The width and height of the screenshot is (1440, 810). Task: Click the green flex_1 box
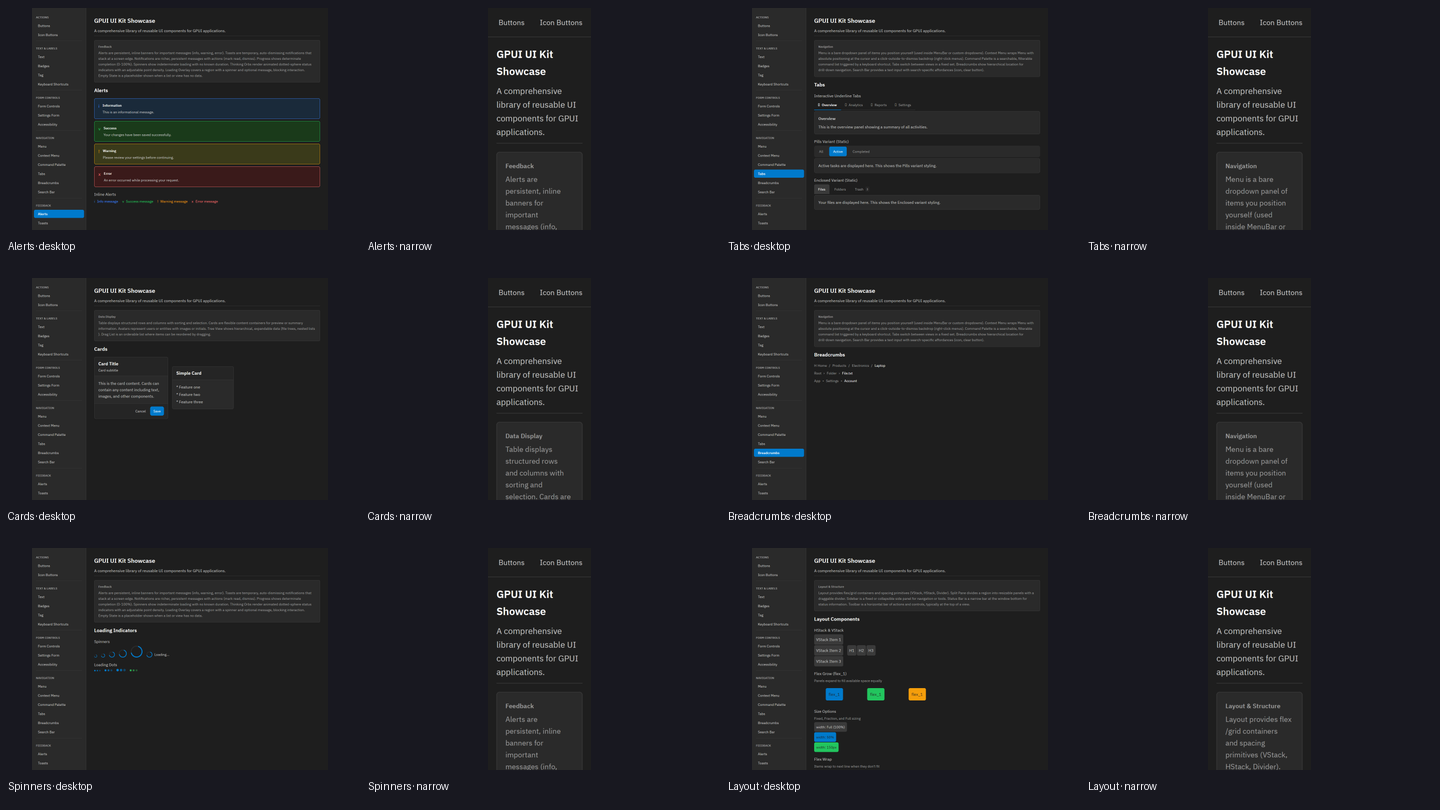[x=875, y=694]
